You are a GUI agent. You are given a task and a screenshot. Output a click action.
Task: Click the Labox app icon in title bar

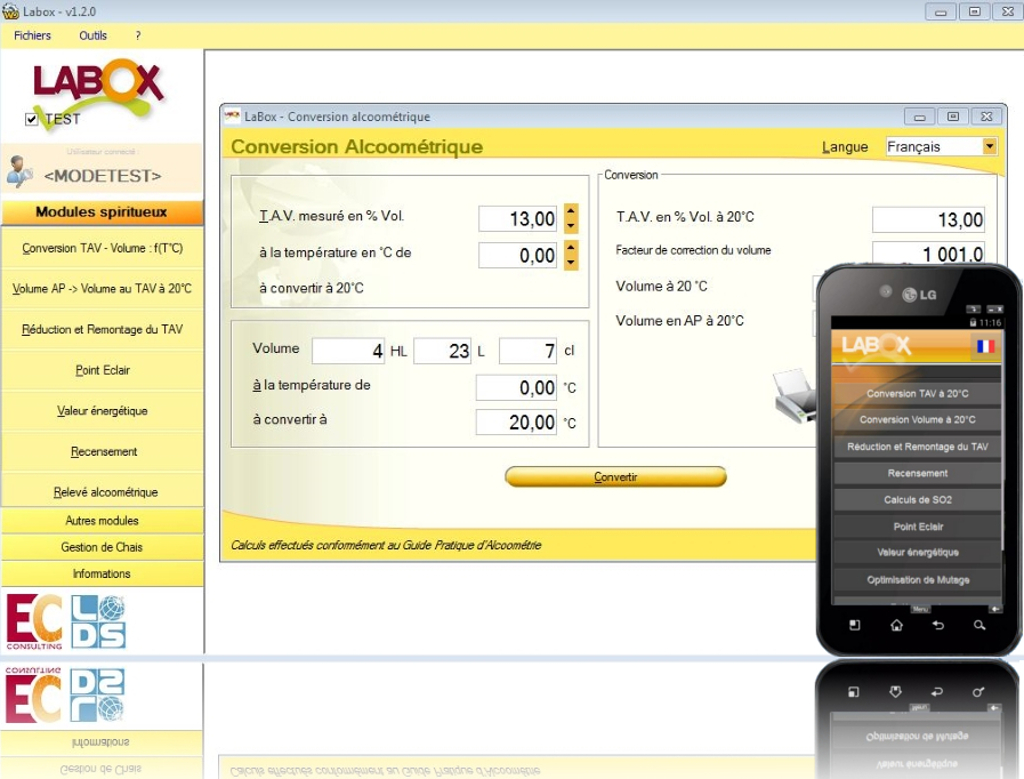[x=10, y=11]
